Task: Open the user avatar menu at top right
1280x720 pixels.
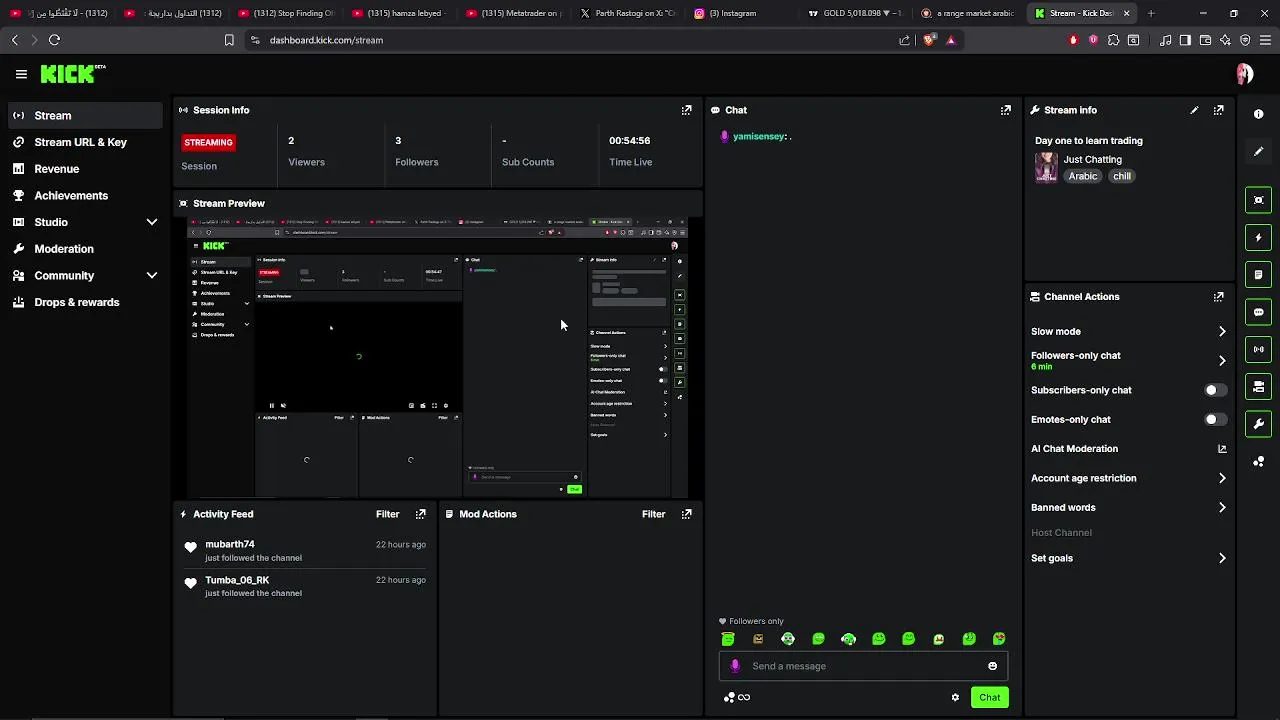Action: (1245, 74)
